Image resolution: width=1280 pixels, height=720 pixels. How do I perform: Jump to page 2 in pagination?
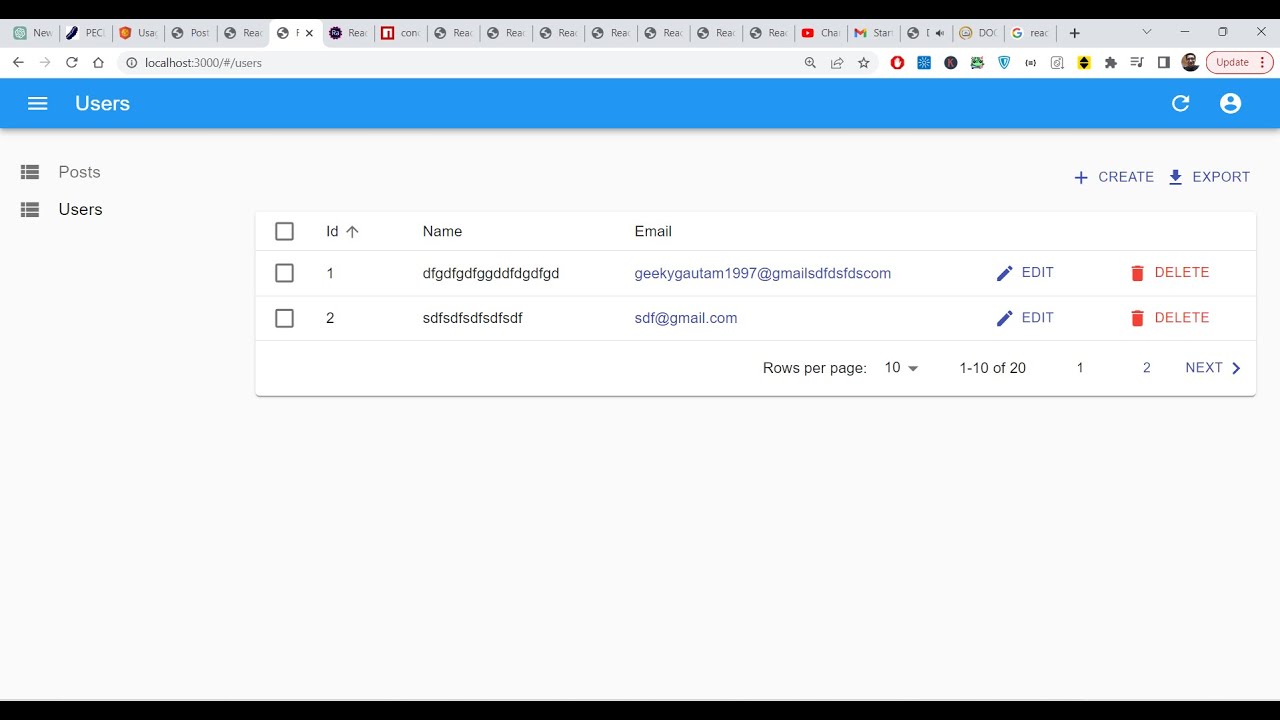[1146, 368]
